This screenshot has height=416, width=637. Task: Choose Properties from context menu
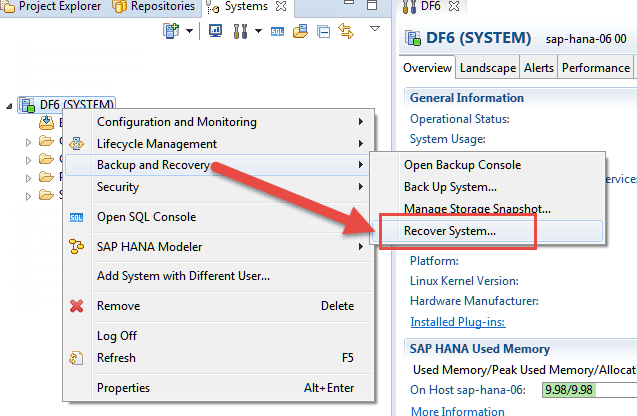click(x=219, y=388)
